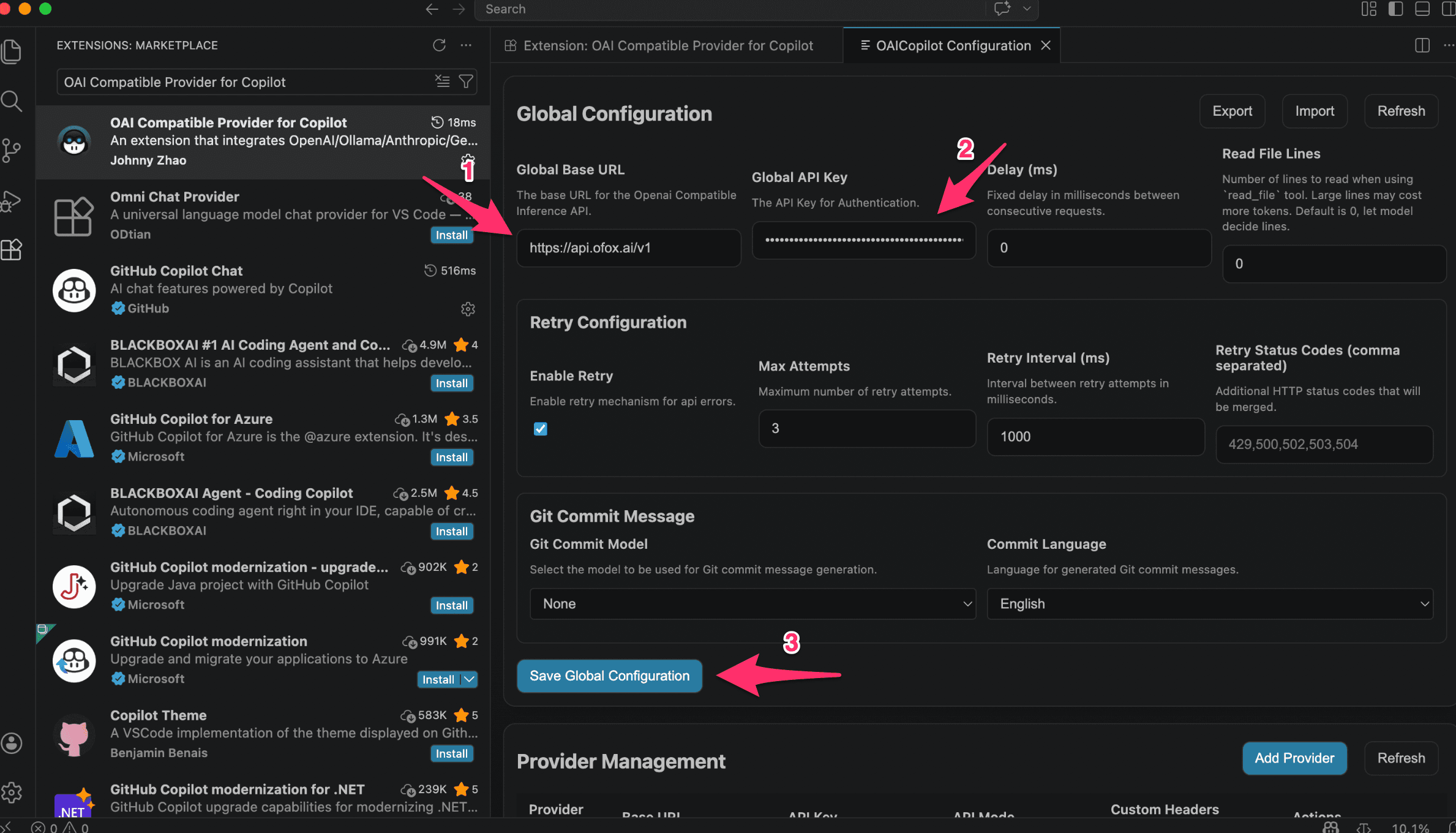Screen dimensions: 1456x833
Task: Click the Global Base URL input field
Action: (628, 248)
